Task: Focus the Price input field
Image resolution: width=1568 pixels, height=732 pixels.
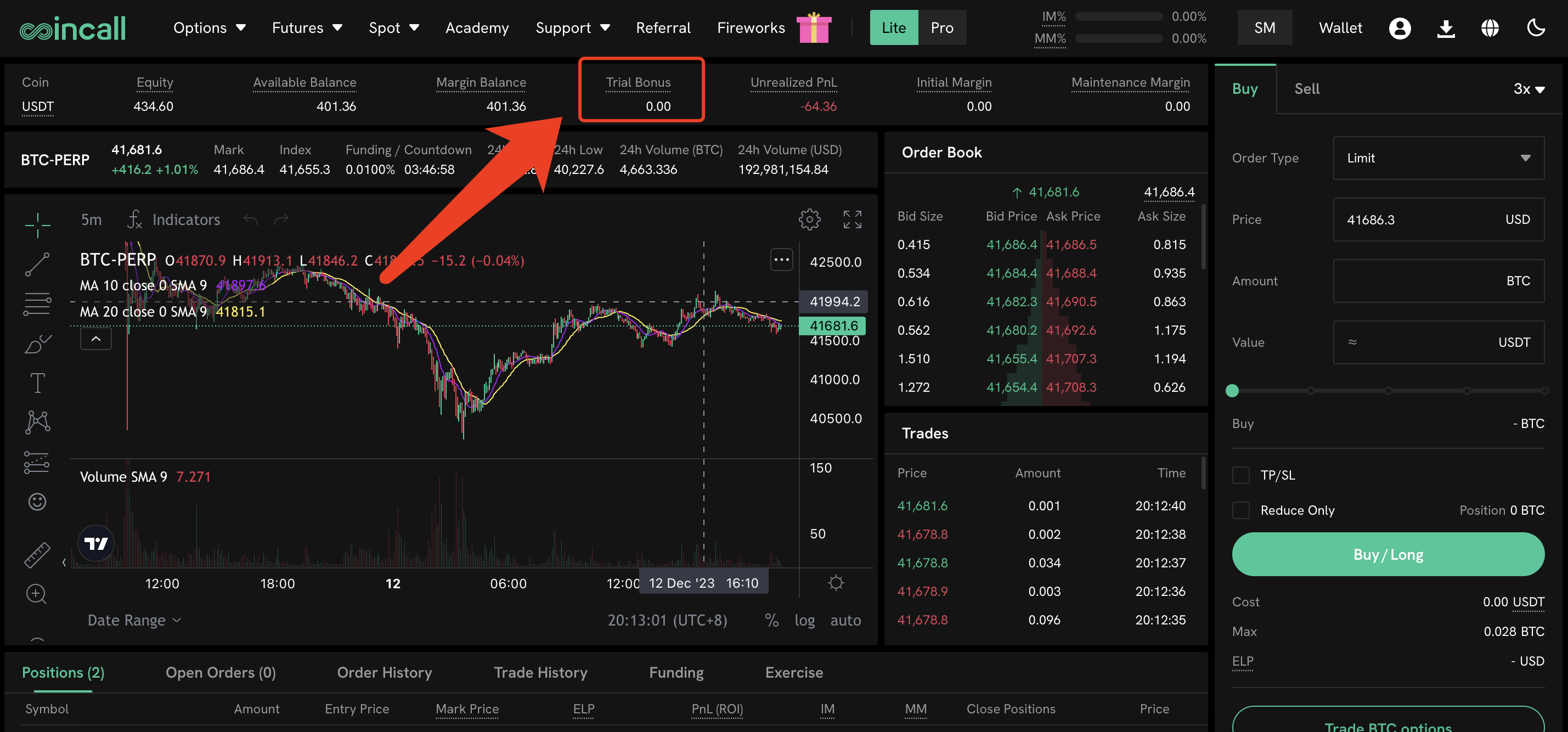Action: (x=1438, y=220)
